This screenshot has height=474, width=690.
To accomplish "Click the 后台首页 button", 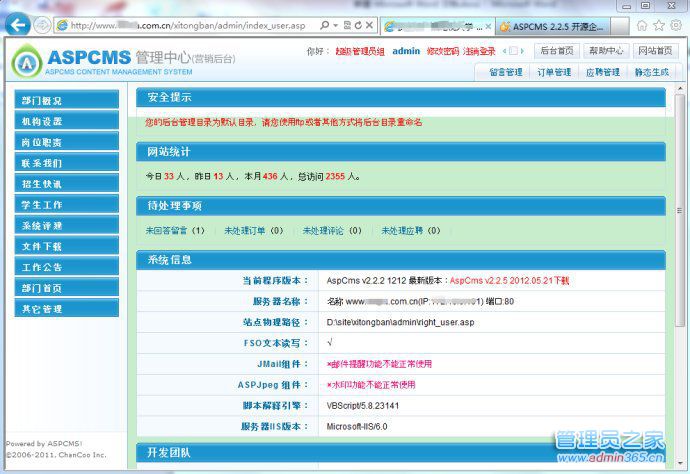I will [557, 51].
